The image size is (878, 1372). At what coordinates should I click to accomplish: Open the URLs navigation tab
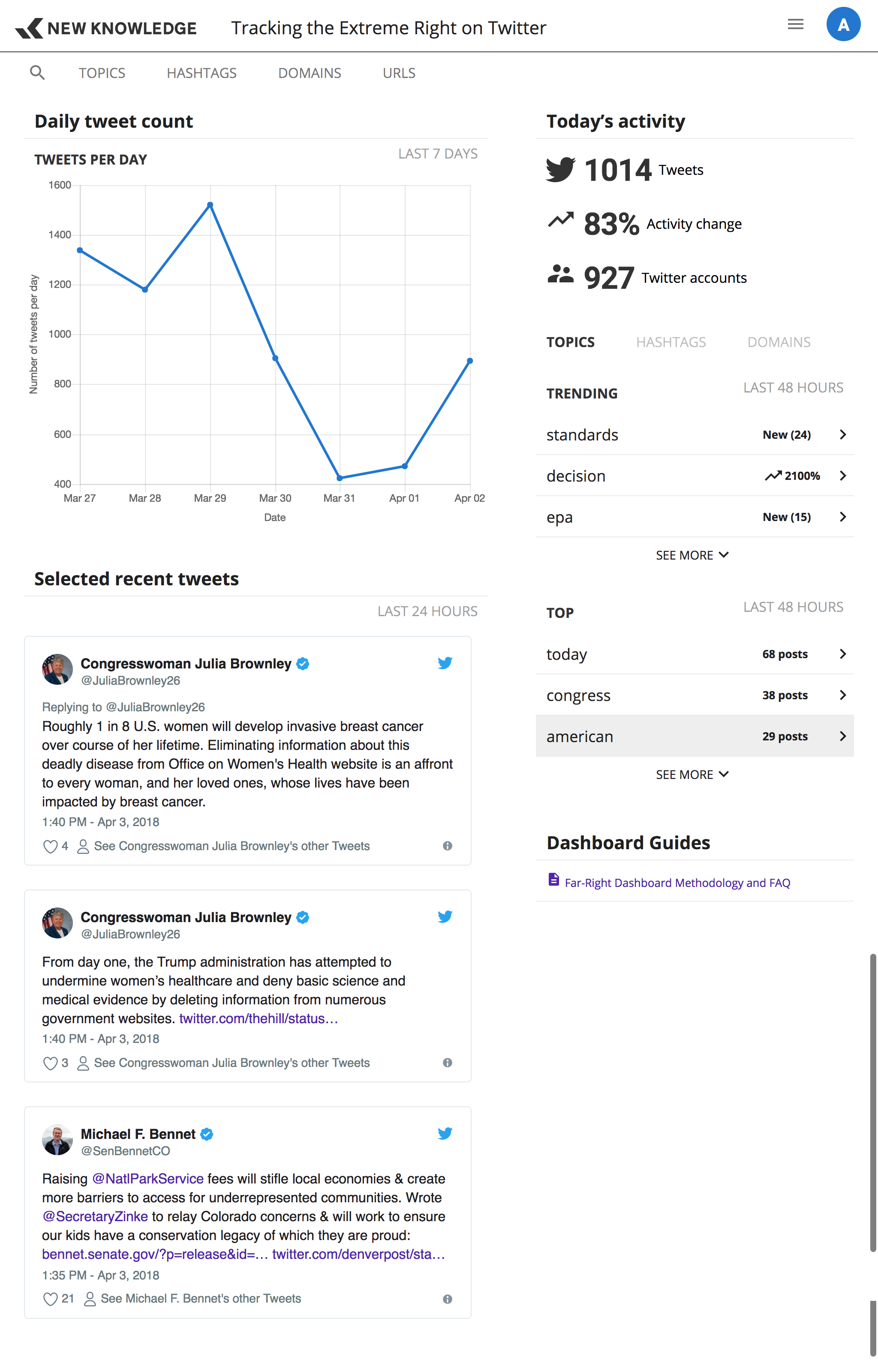(x=399, y=73)
